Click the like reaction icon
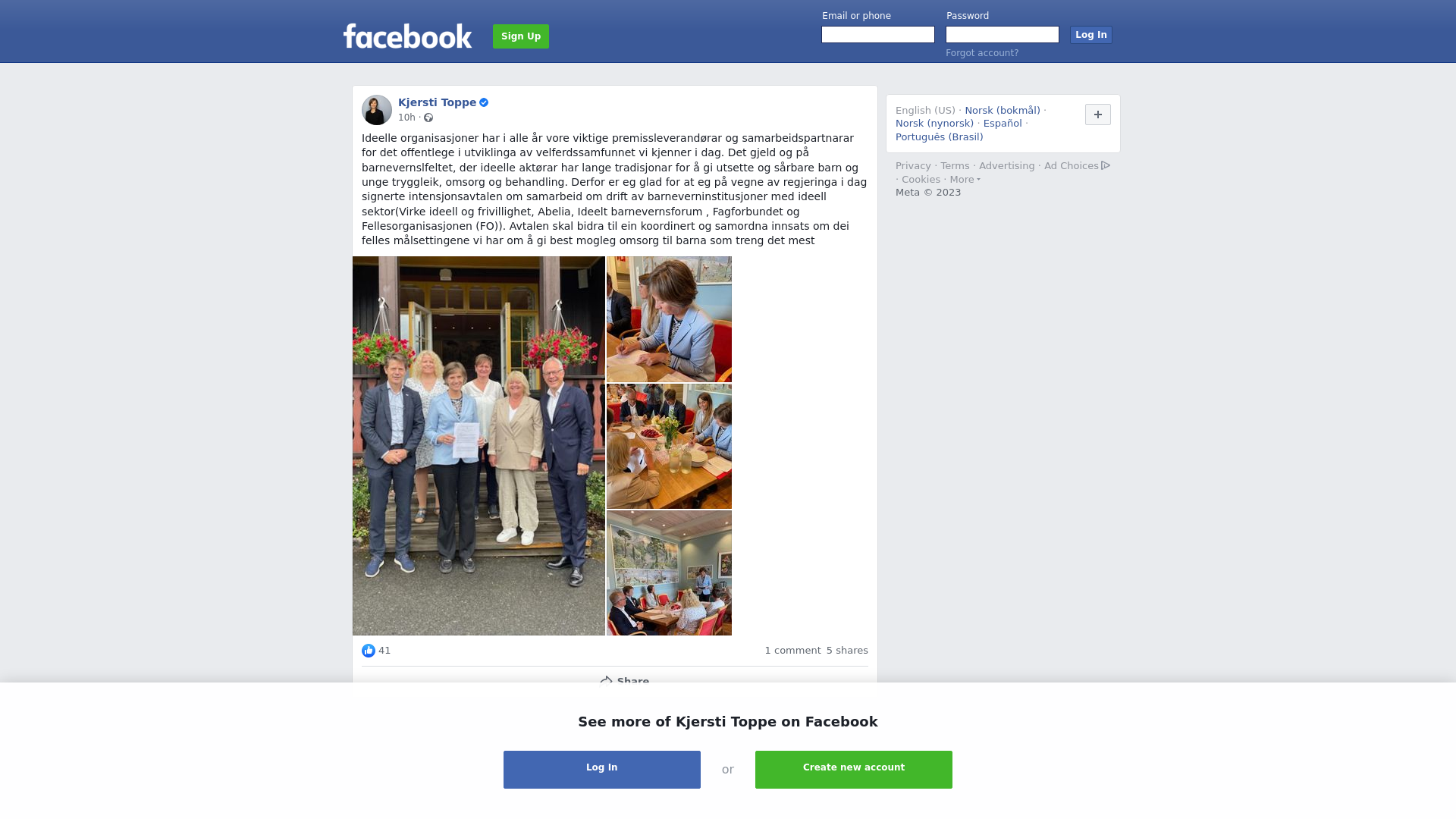The width and height of the screenshot is (1456, 819). pyautogui.click(x=369, y=651)
